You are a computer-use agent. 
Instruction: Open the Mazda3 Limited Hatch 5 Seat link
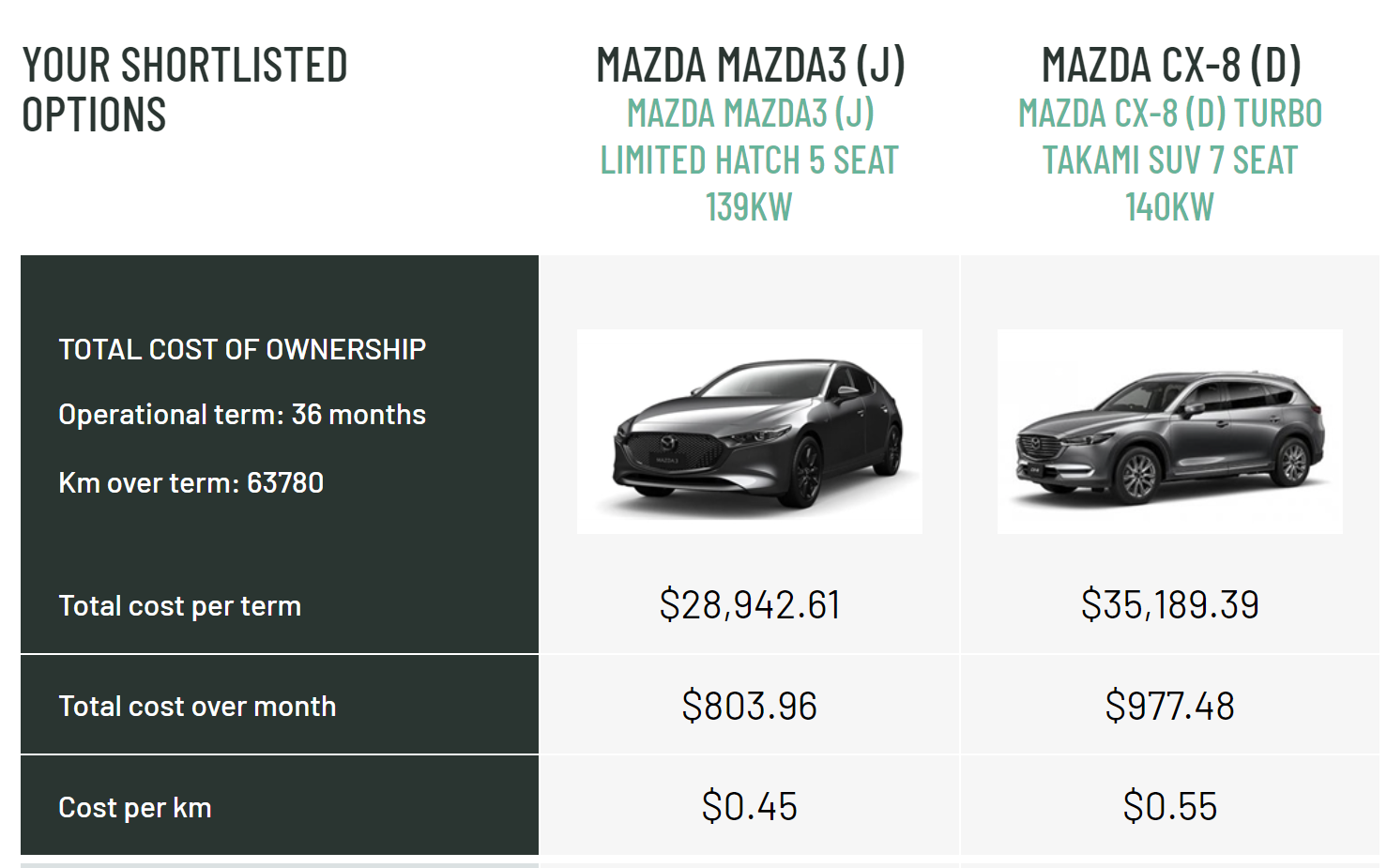click(749, 160)
